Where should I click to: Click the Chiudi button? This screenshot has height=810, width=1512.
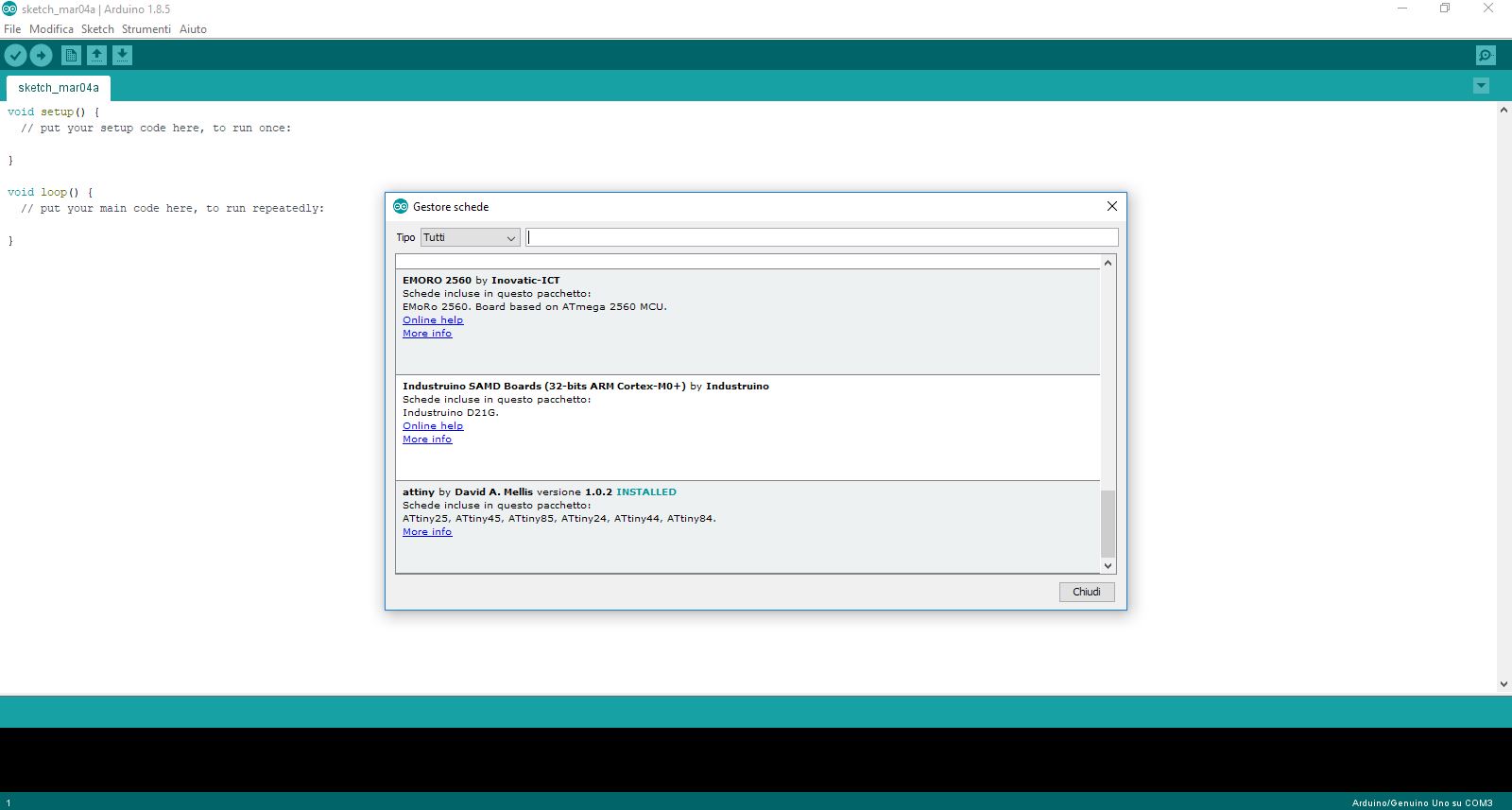tap(1087, 592)
